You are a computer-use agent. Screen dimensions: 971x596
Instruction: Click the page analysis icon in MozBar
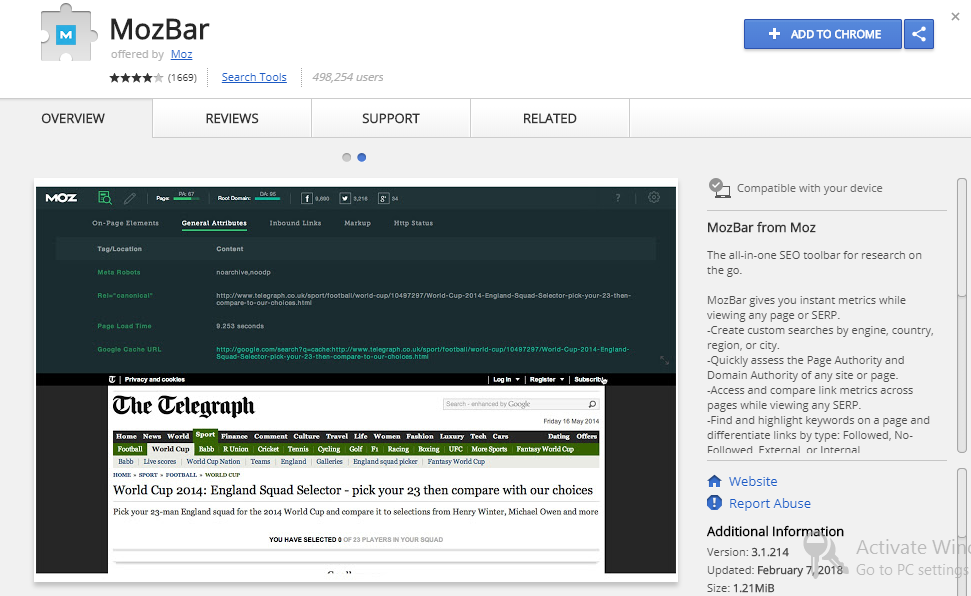(x=105, y=198)
